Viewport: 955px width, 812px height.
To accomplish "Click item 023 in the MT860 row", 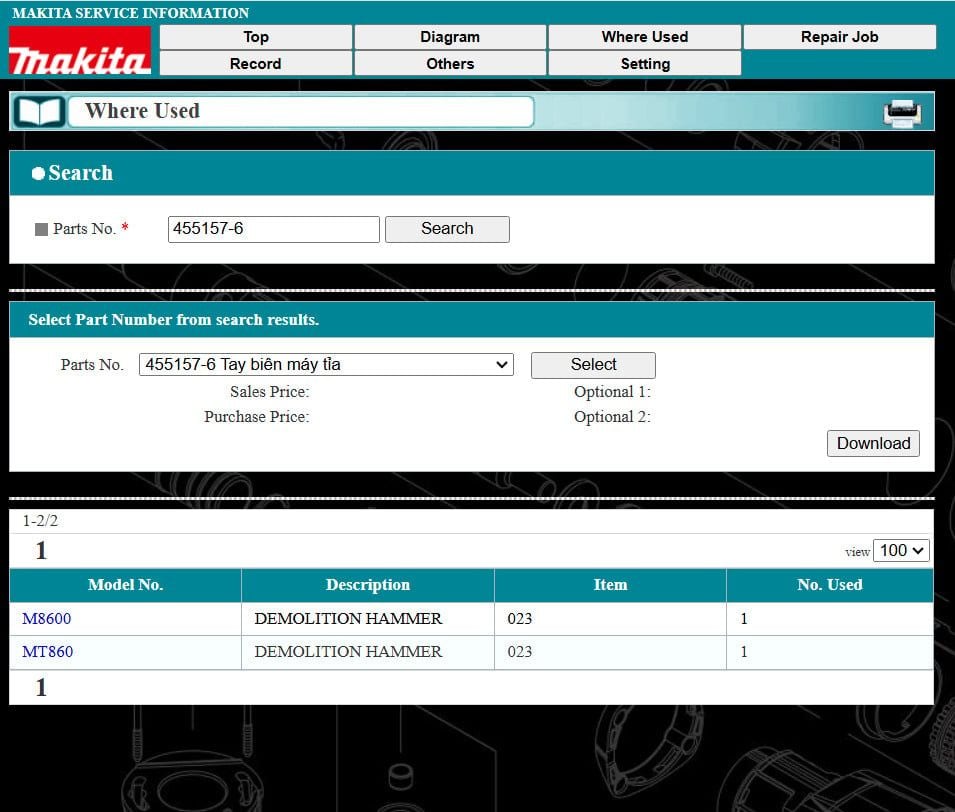I will pos(520,652).
